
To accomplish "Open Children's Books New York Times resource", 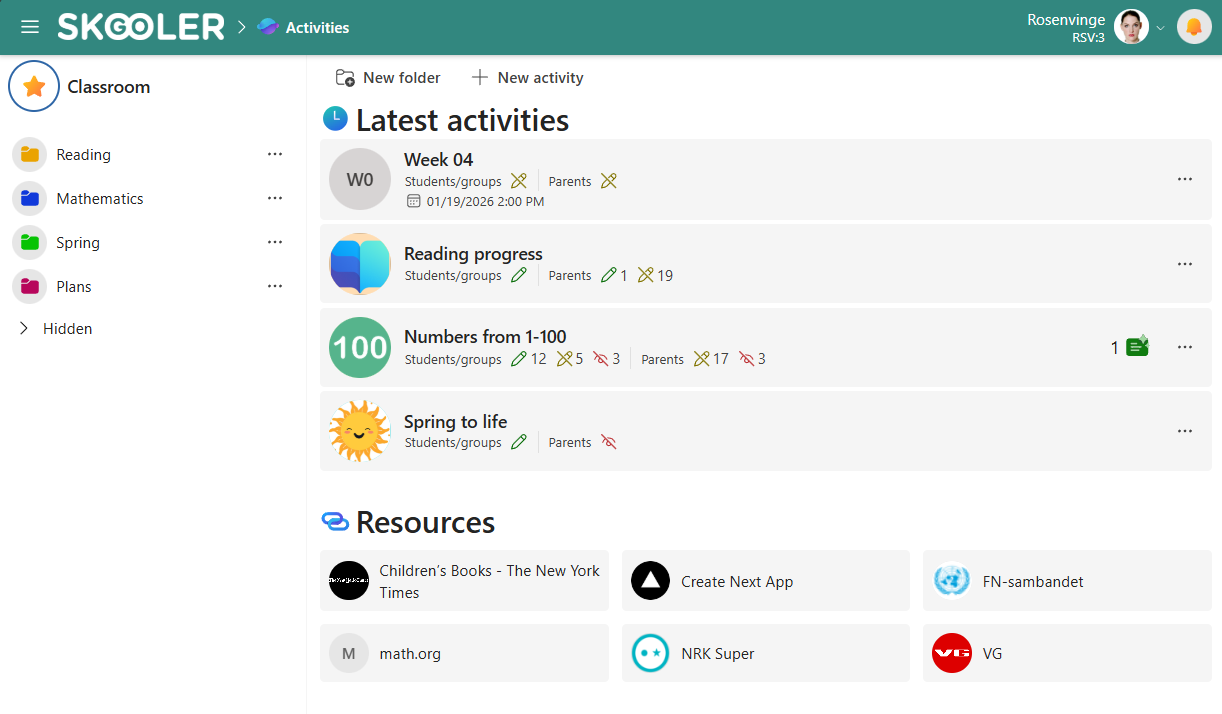I will tap(464, 581).
